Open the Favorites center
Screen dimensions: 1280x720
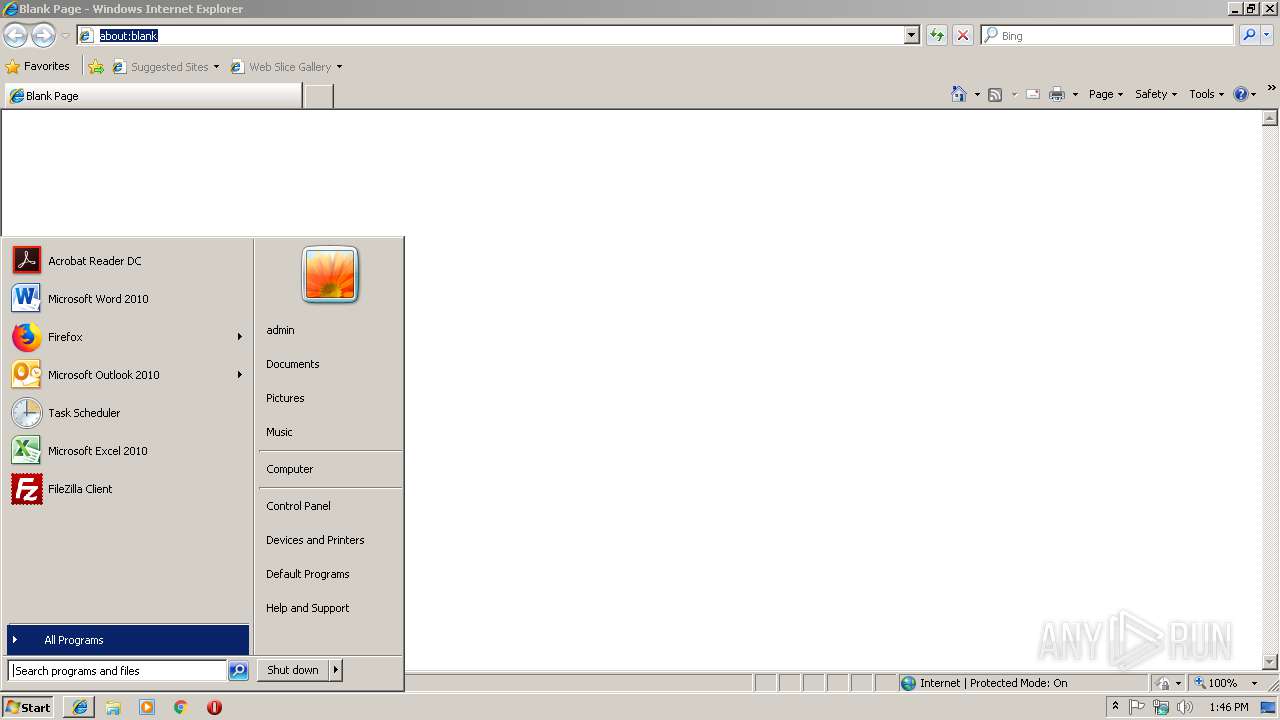pyautogui.click(x=38, y=66)
